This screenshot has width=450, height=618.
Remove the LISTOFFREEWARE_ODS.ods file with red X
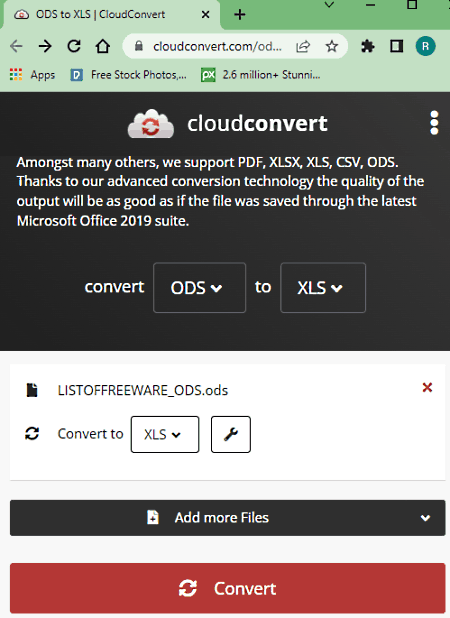point(427,387)
